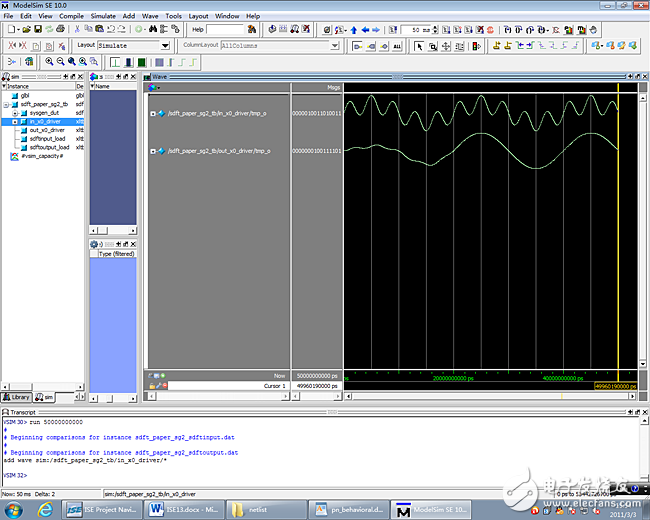Click the Windows Start button
The height and width of the screenshot is (520, 650).
point(14,508)
